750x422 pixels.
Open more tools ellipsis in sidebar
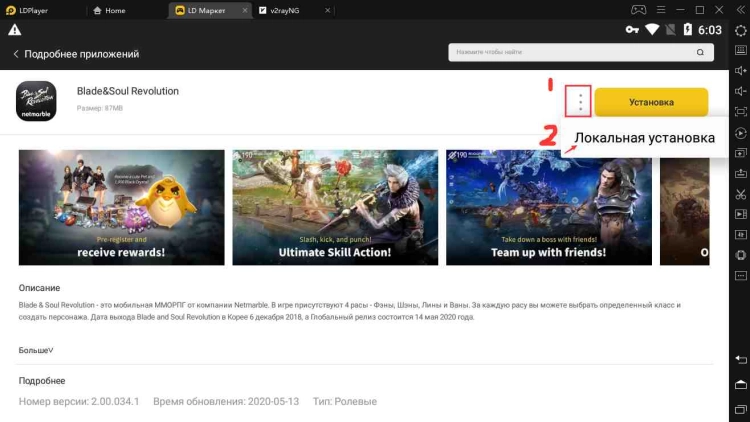pos(740,276)
